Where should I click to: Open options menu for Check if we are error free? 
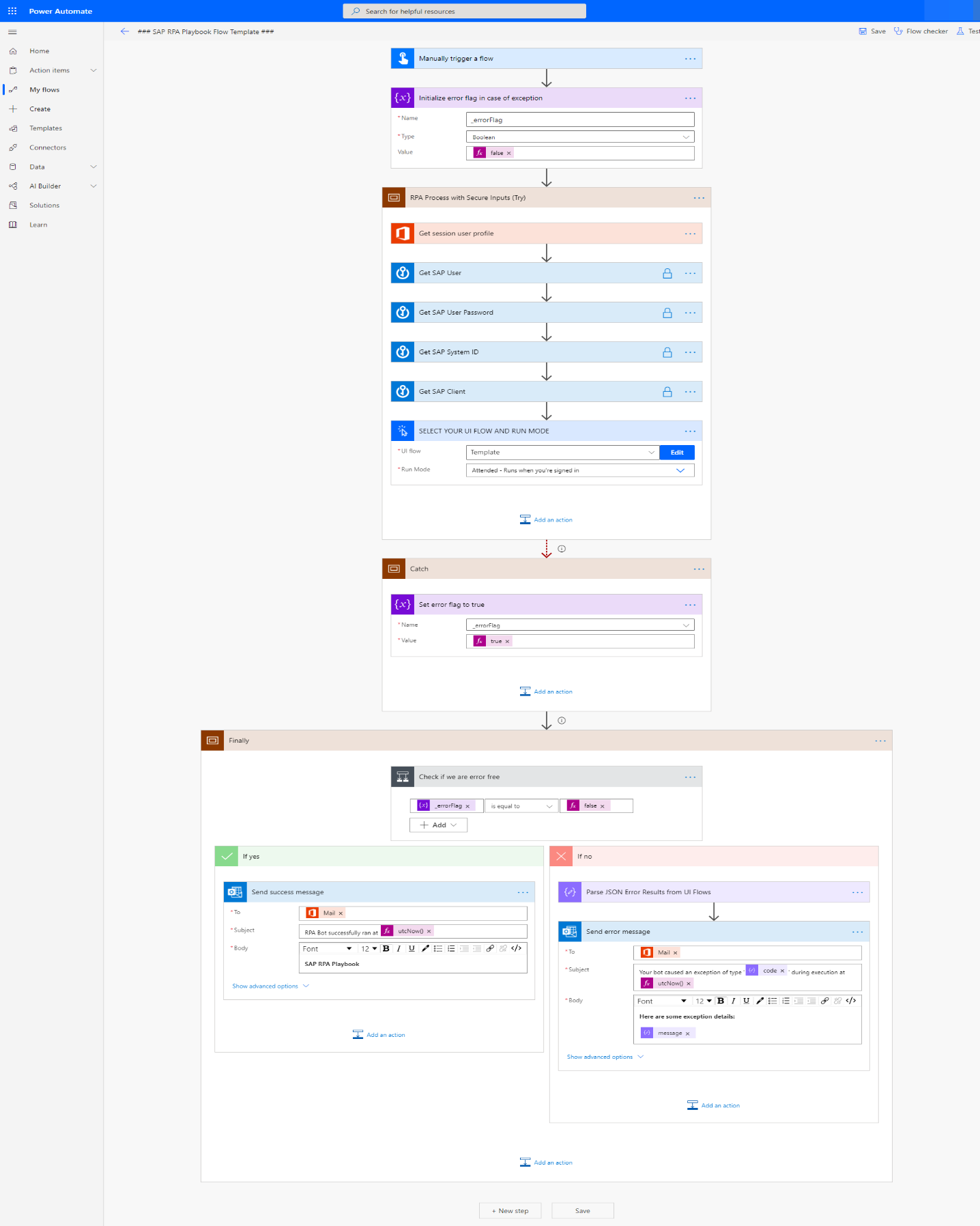[691, 777]
